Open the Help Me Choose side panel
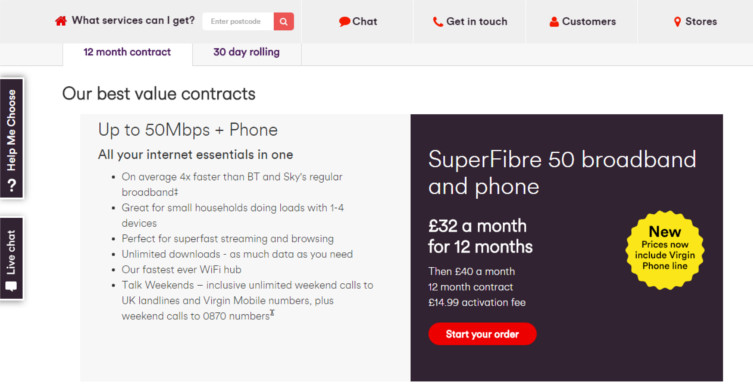This screenshot has width=753, height=387. [x=11, y=138]
